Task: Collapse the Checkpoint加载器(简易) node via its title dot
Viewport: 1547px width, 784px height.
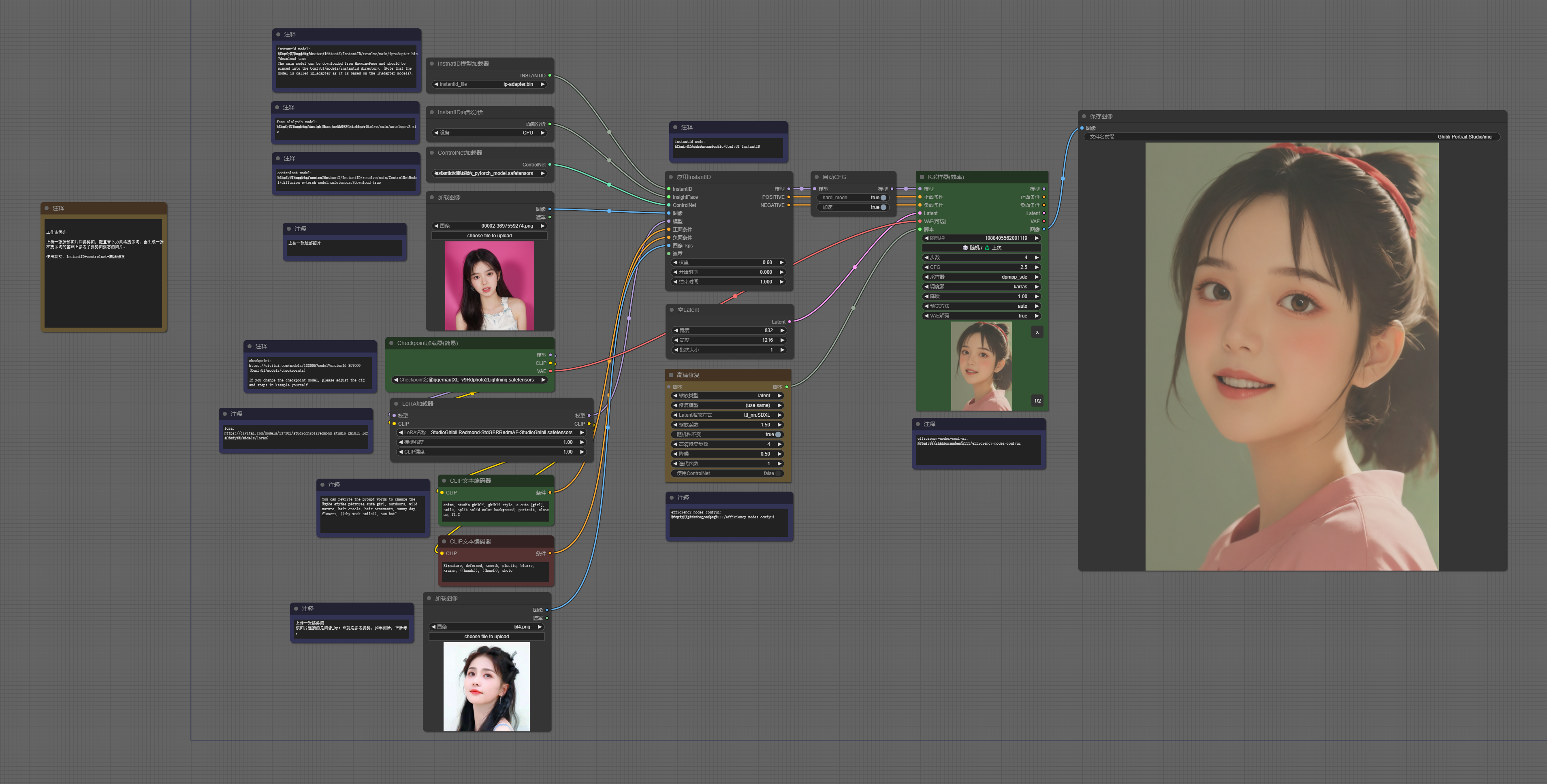Action: tap(391, 343)
